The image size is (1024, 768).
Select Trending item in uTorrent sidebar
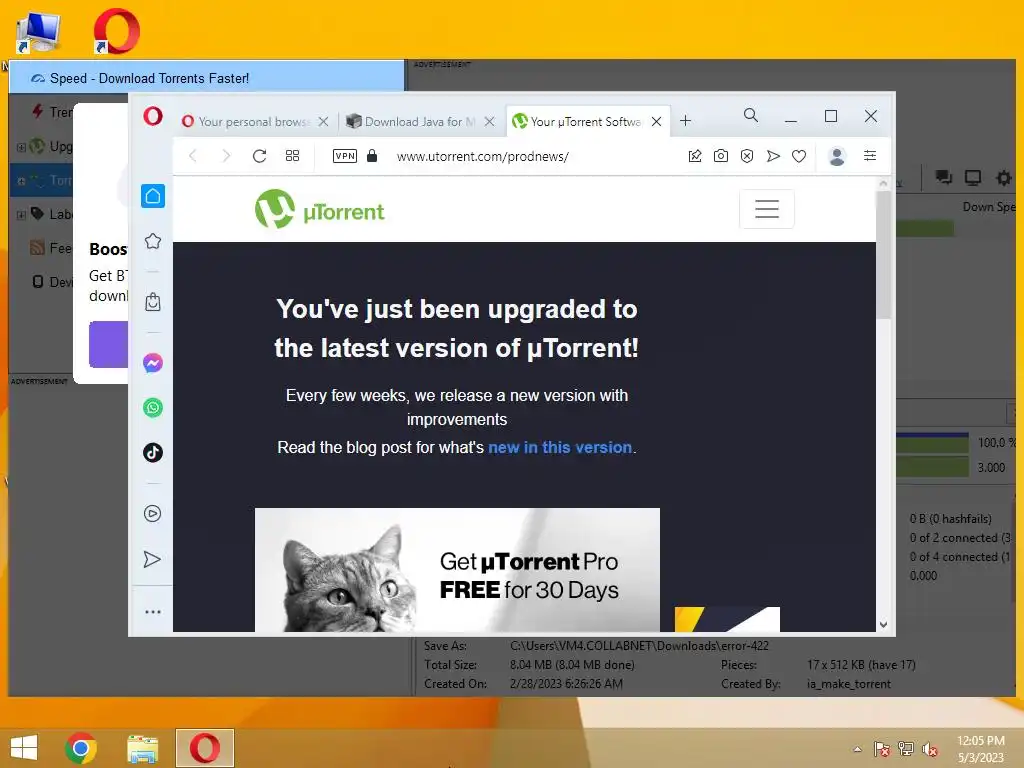click(x=52, y=112)
